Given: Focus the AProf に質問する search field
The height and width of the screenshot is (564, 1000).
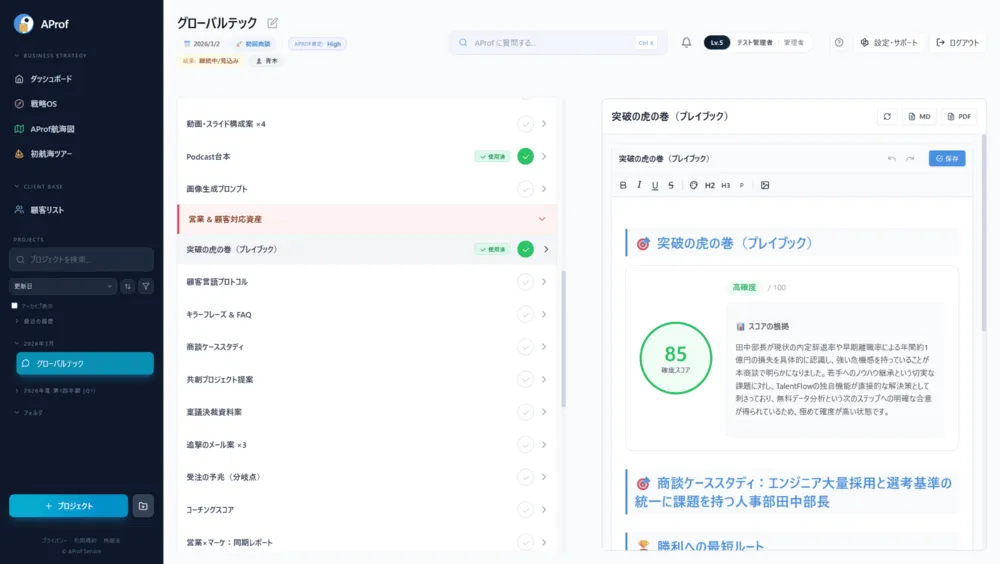Looking at the screenshot, I should (x=557, y=43).
